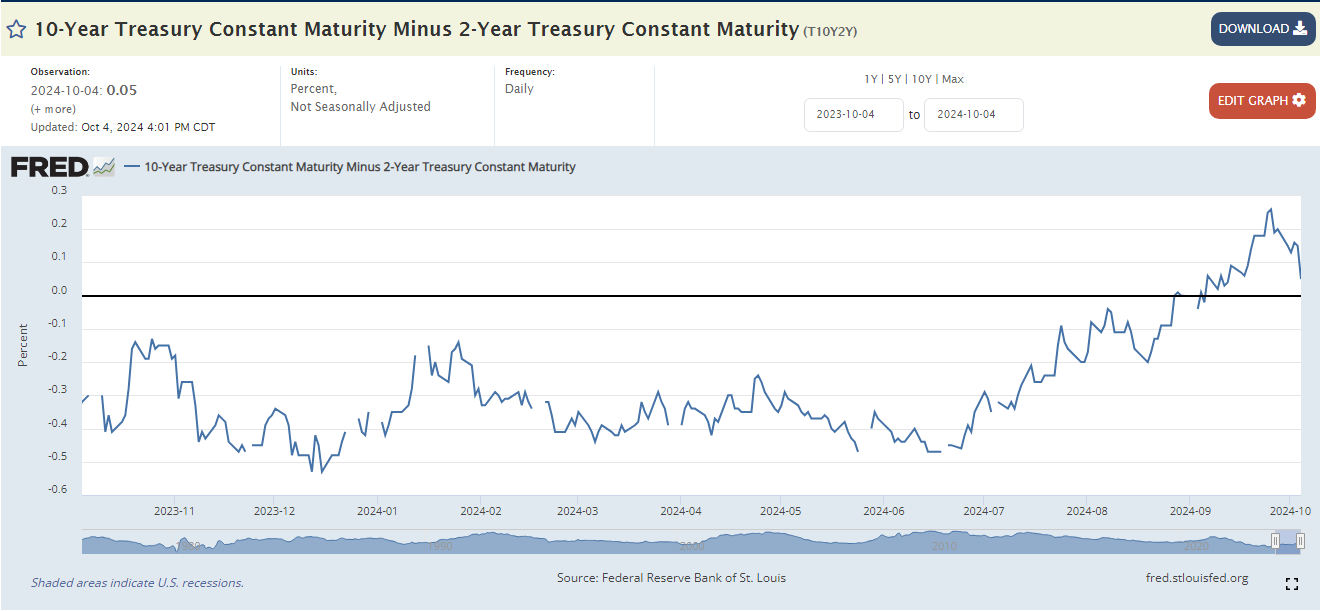Click the gear icon on Edit Graph
Viewport: 1320px width, 611px height.
click(x=1299, y=100)
